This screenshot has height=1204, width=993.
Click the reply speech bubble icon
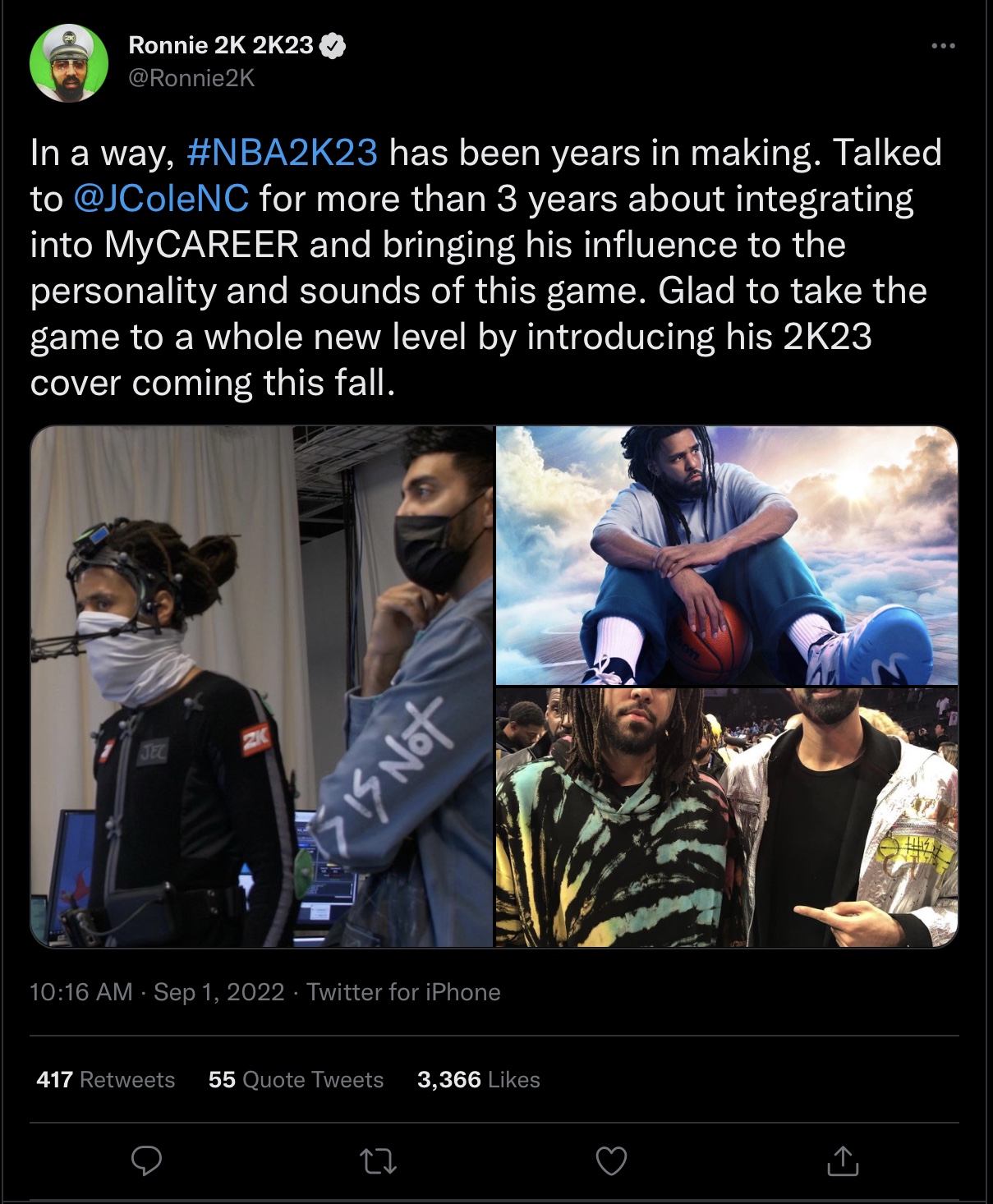(147, 1160)
